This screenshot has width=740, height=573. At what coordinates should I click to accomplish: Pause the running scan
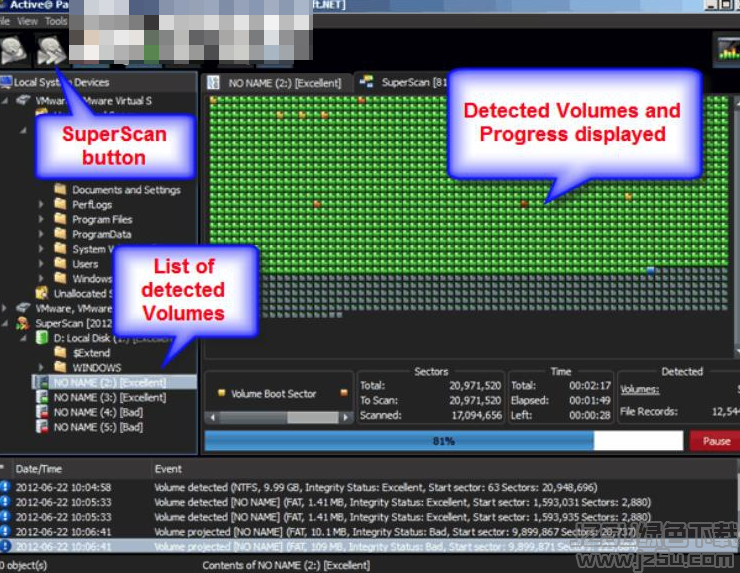click(x=715, y=441)
